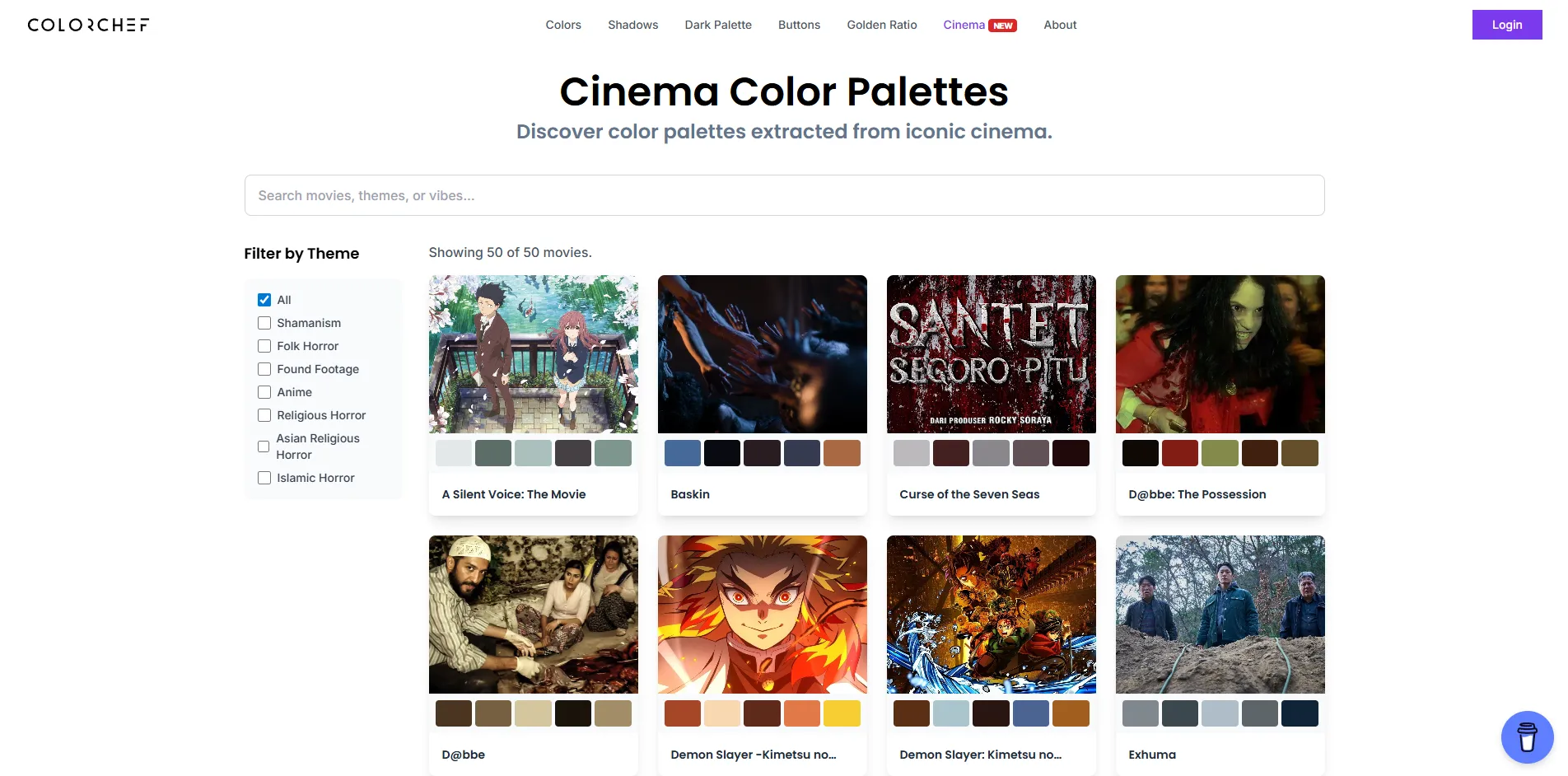Click the coffee cup donate button
Image resolution: width=1568 pixels, height=776 pixels.
click(1527, 737)
